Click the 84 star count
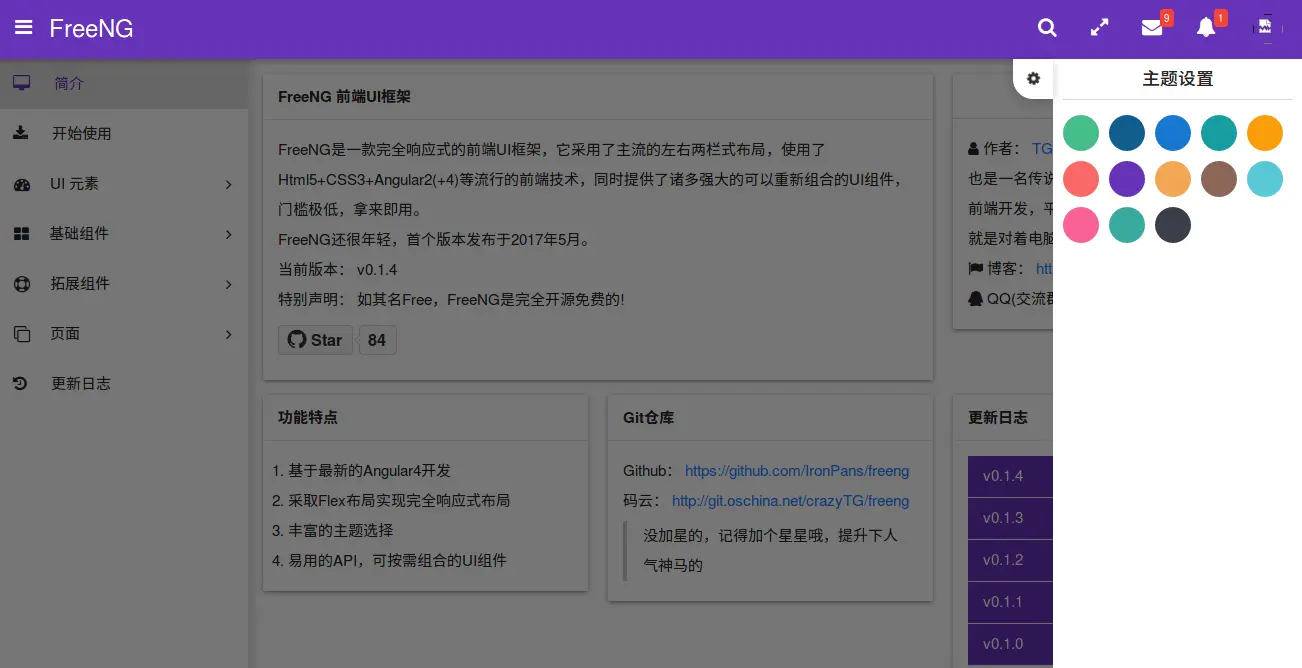Viewport: 1302px width, 668px height. click(x=377, y=340)
